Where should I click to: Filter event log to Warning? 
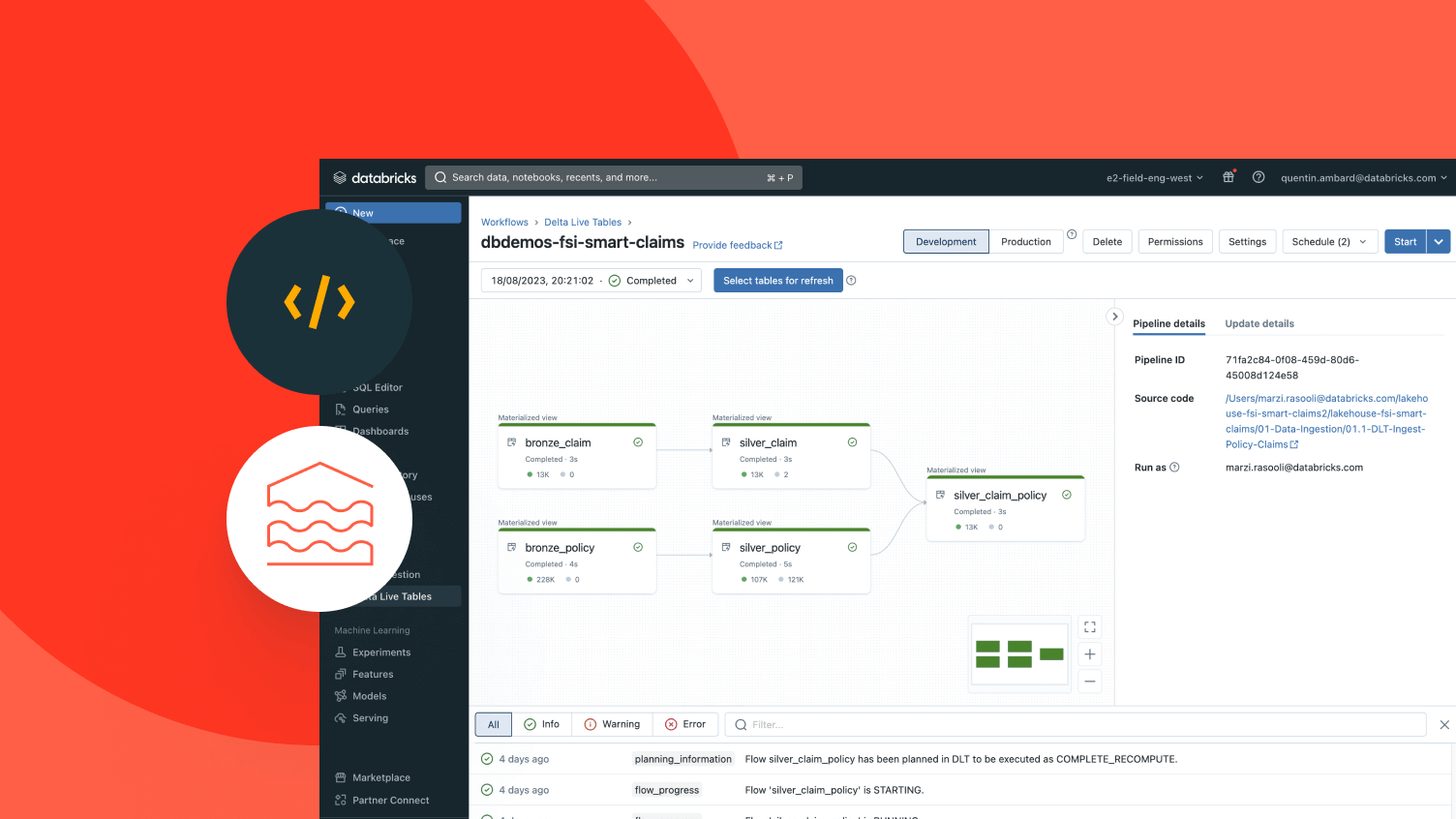(612, 724)
